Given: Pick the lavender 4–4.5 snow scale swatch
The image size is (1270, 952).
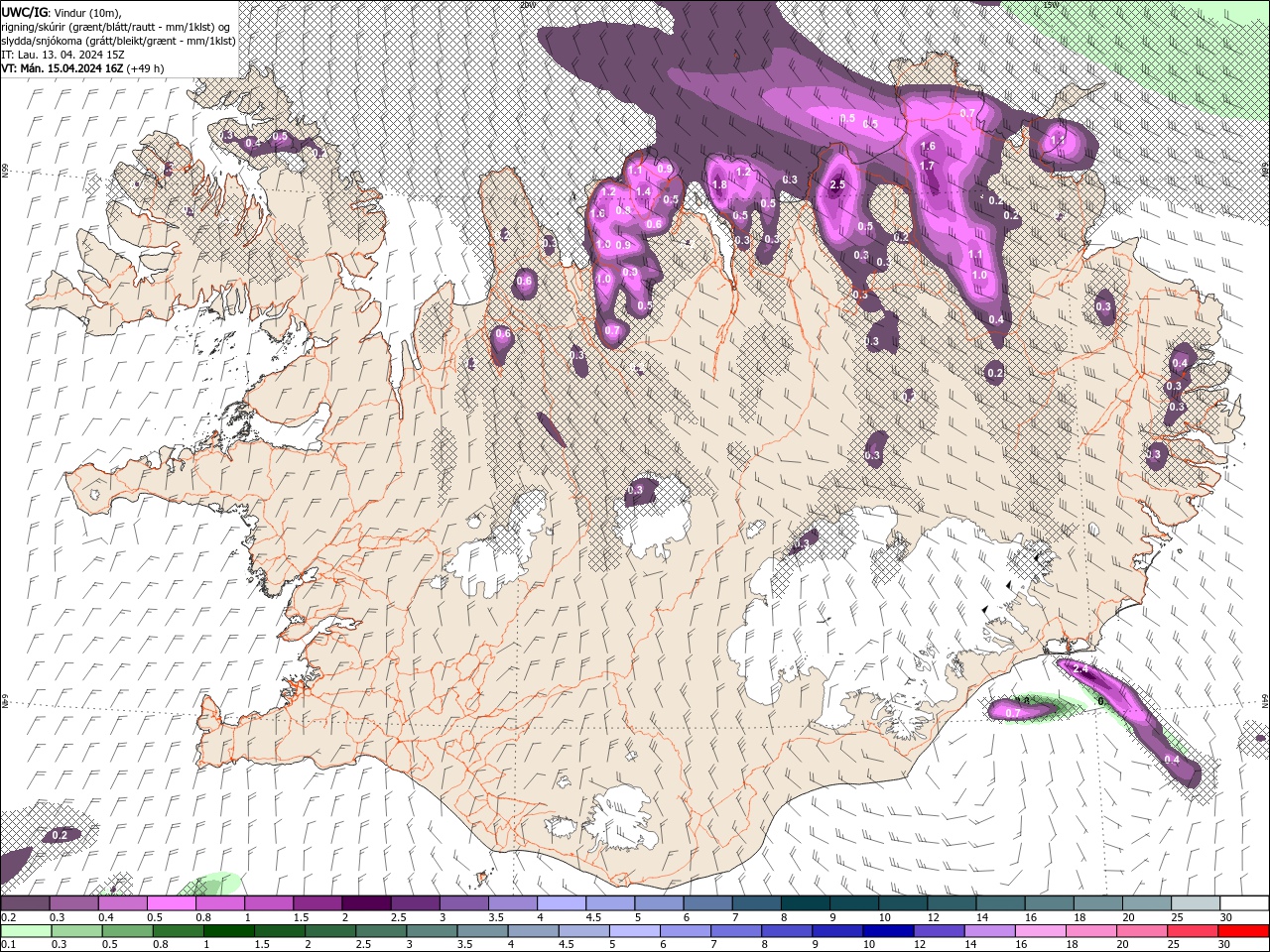Looking at the screenshot, I should click(x=561, y=903).
